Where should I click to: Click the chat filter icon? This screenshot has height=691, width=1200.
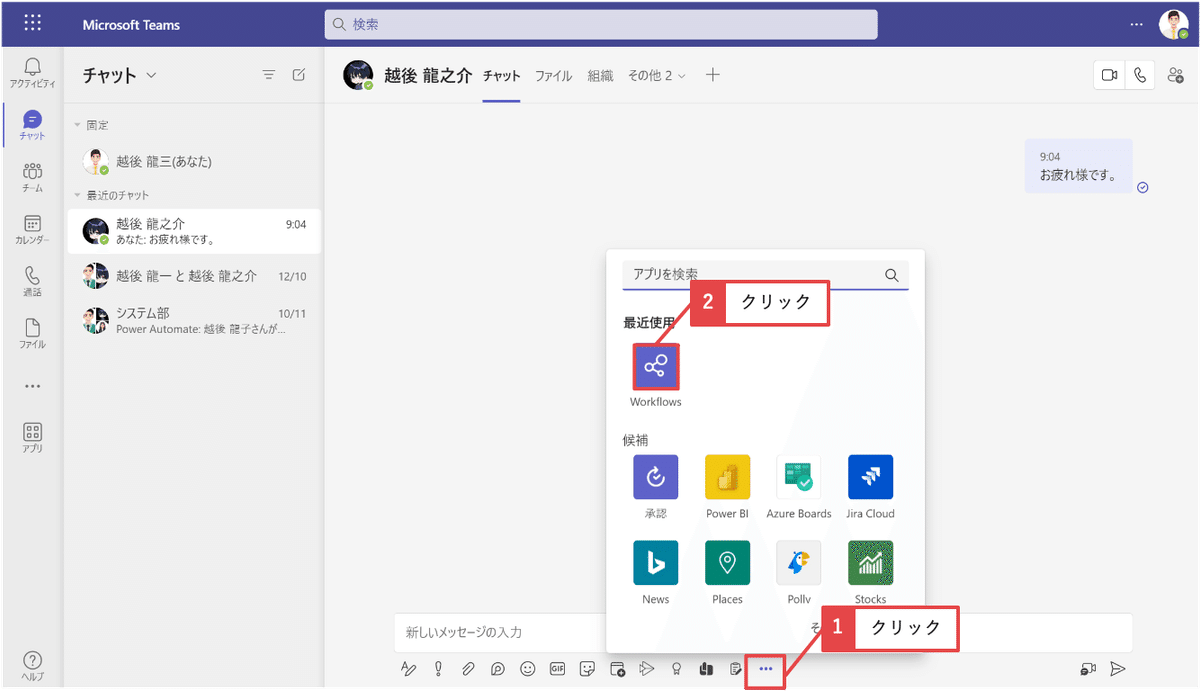(x=268, y=75)
